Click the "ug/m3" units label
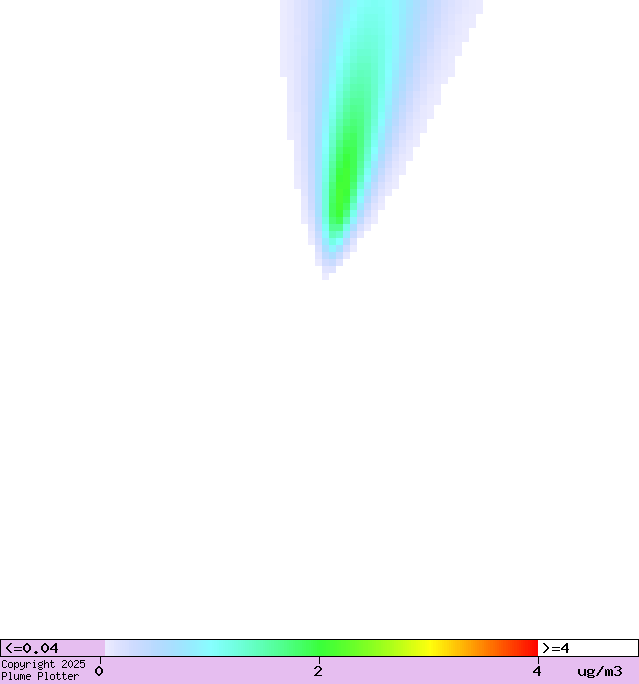 599,671
